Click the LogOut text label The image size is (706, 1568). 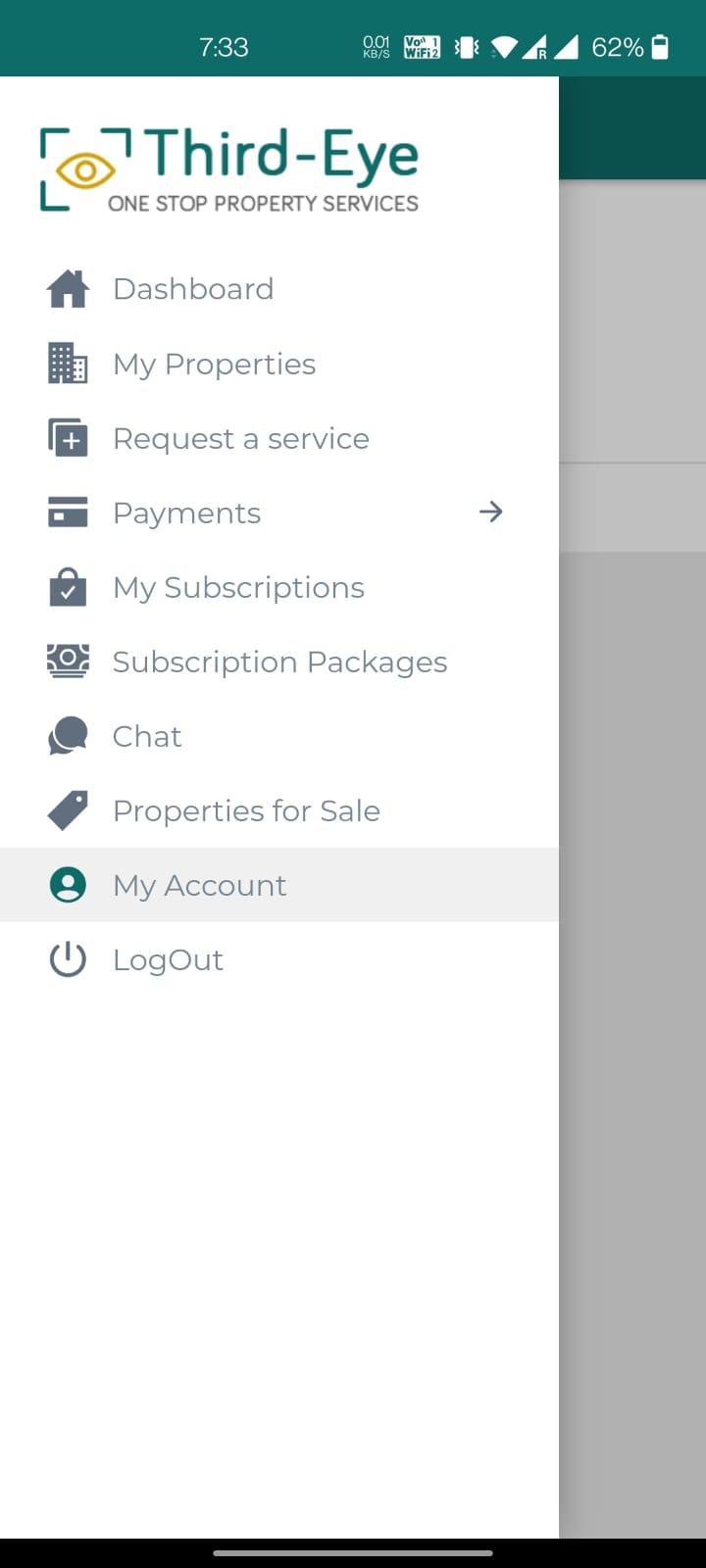(168, 960)
